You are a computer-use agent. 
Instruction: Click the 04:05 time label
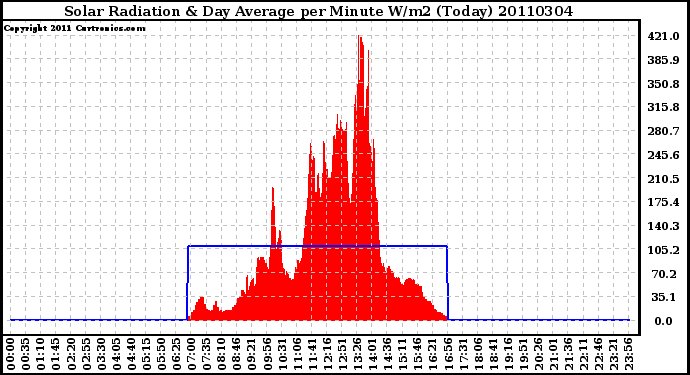(x=116, y=354)
